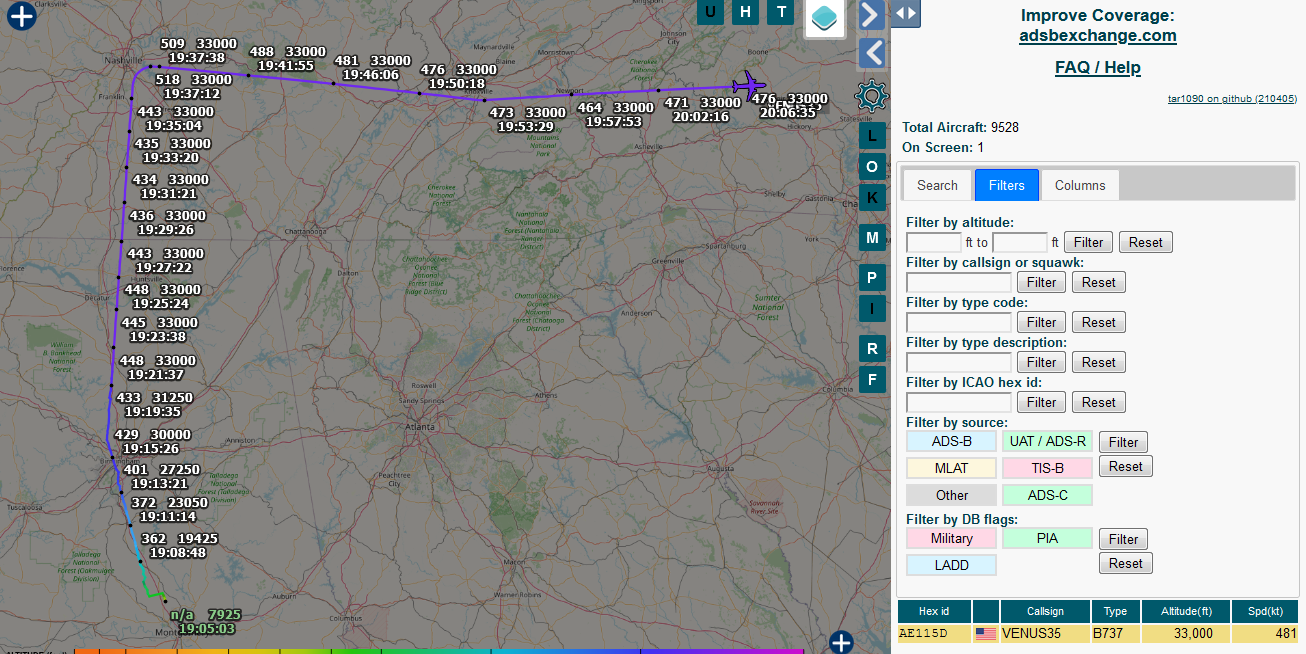Apply the type description filter

[x=1041, y=362]
